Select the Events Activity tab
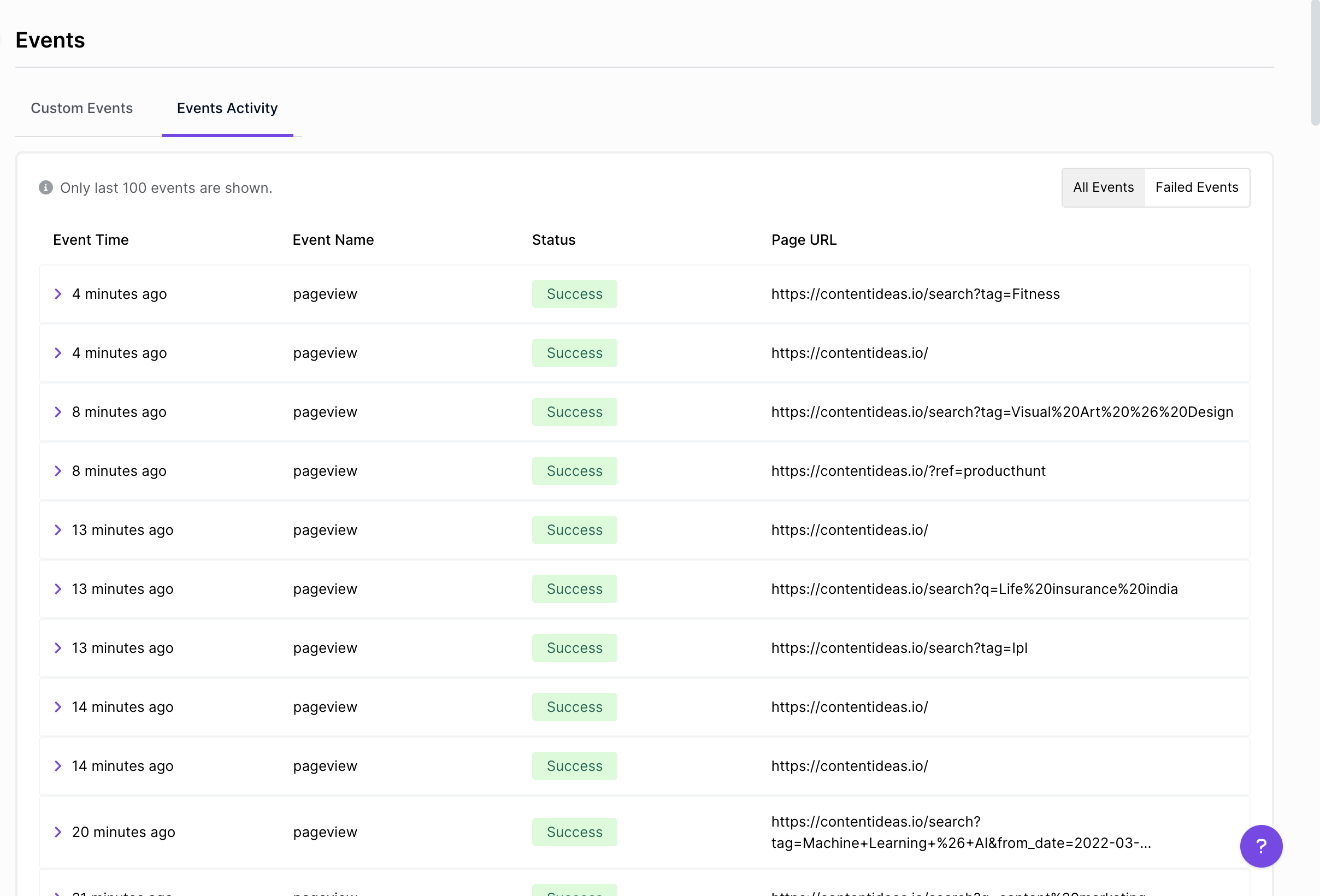Viewport: 1320px width, 896px height. [x=227, y=108]
